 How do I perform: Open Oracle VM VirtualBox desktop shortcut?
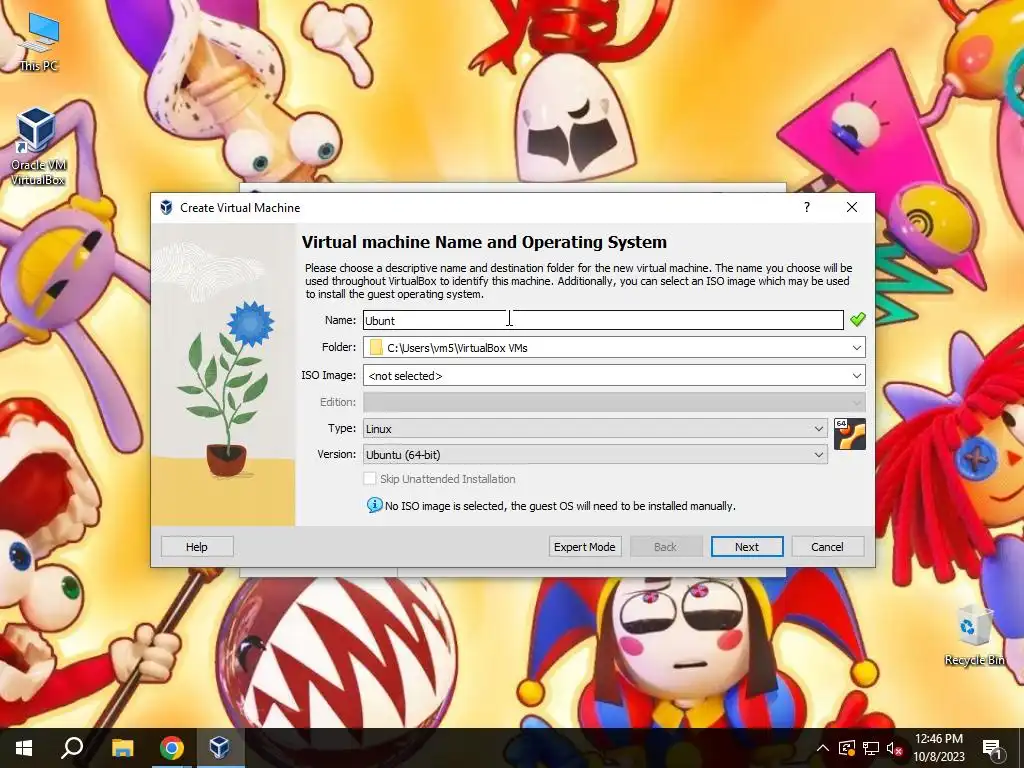coord(37,146)
